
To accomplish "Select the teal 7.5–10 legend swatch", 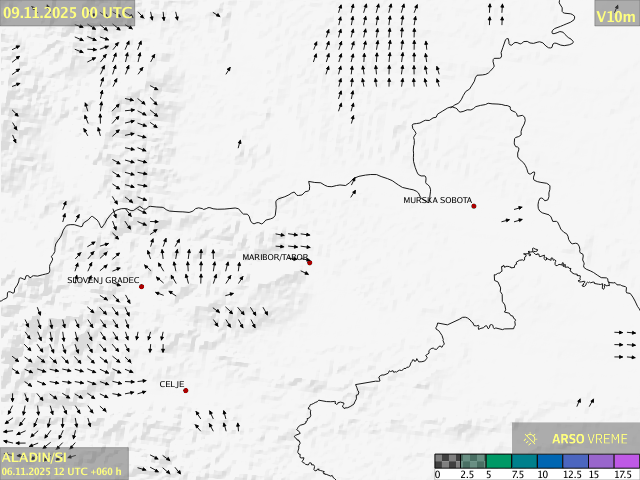I will tap(524, 461).
